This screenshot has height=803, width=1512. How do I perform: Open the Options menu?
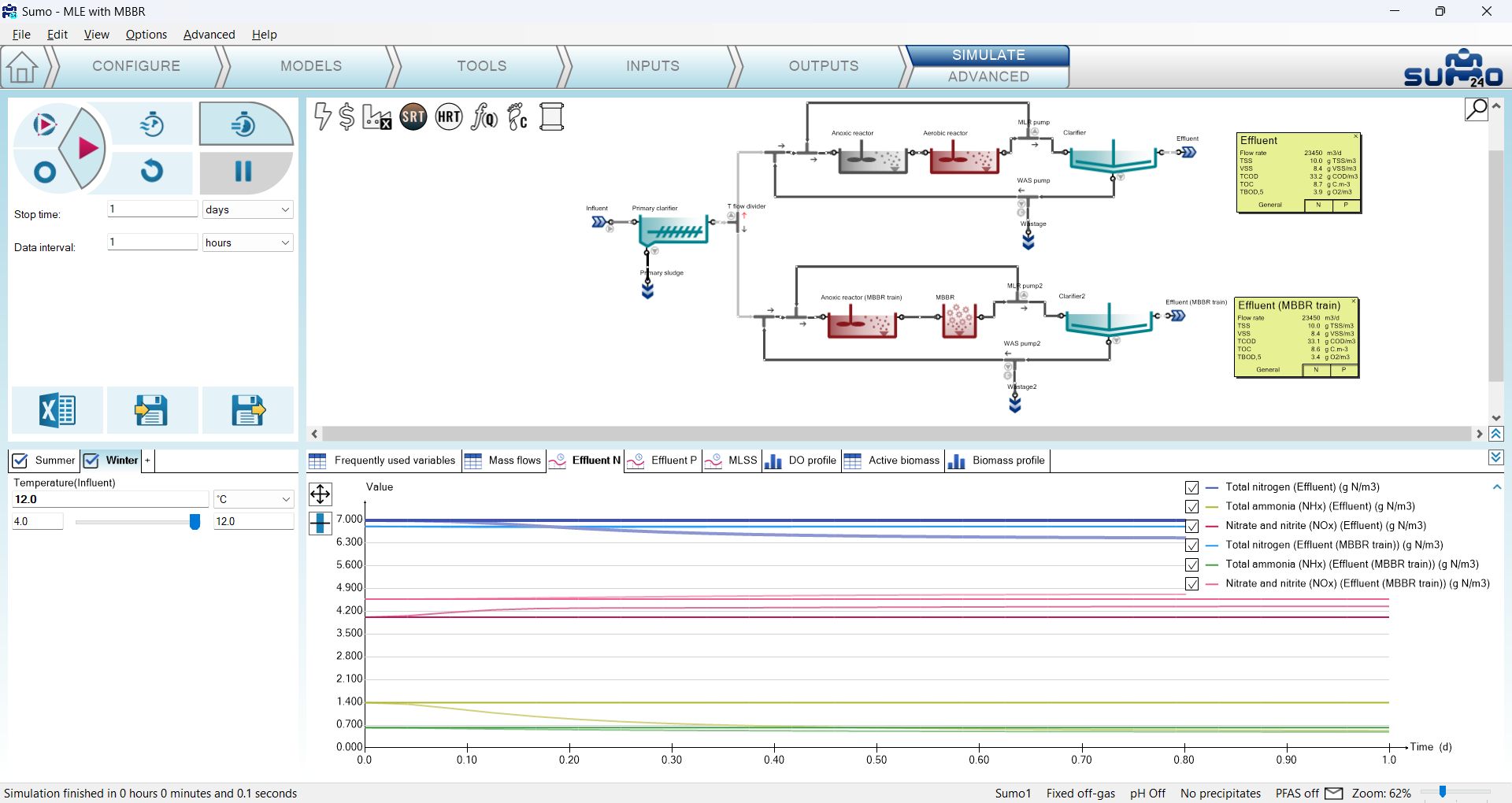point(146,35)
